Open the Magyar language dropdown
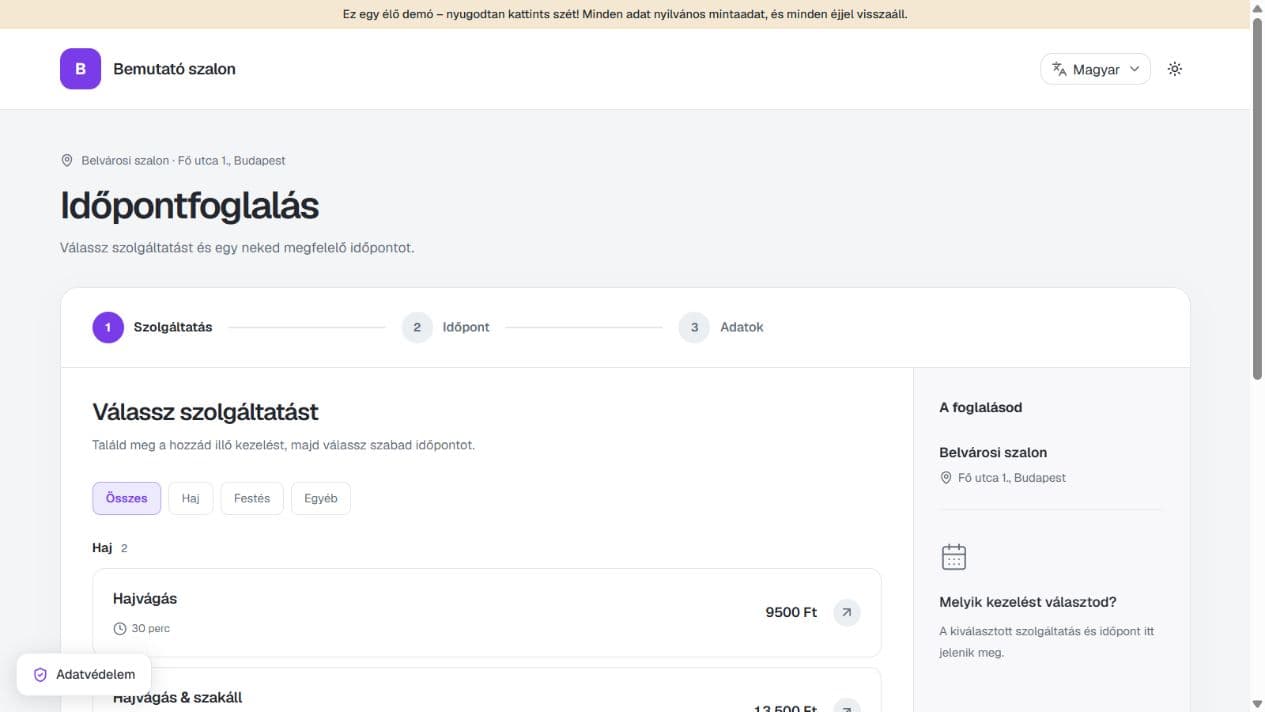 click(1095, 69)
